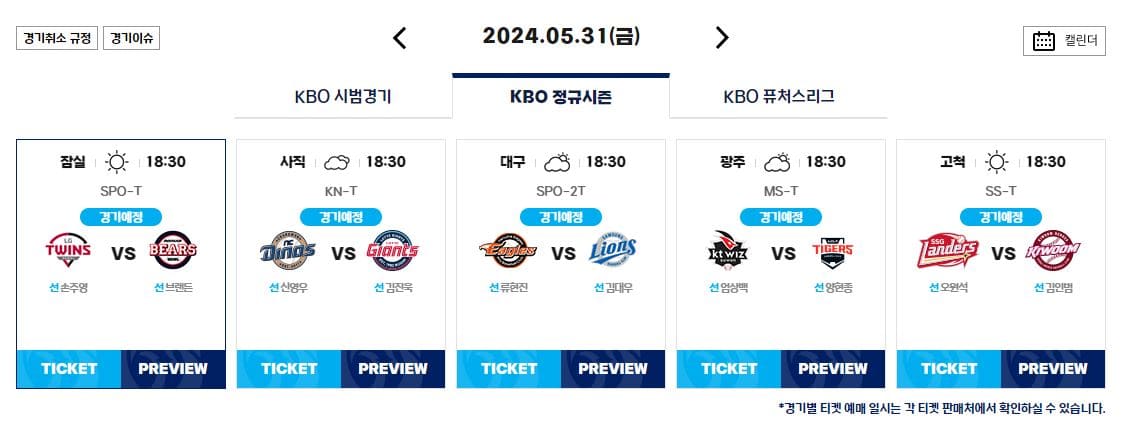Screen dimensions: 1130x430
Task: Click the Doosan Bears team logo
Action: pyautogui.click(x=173, y=251)
